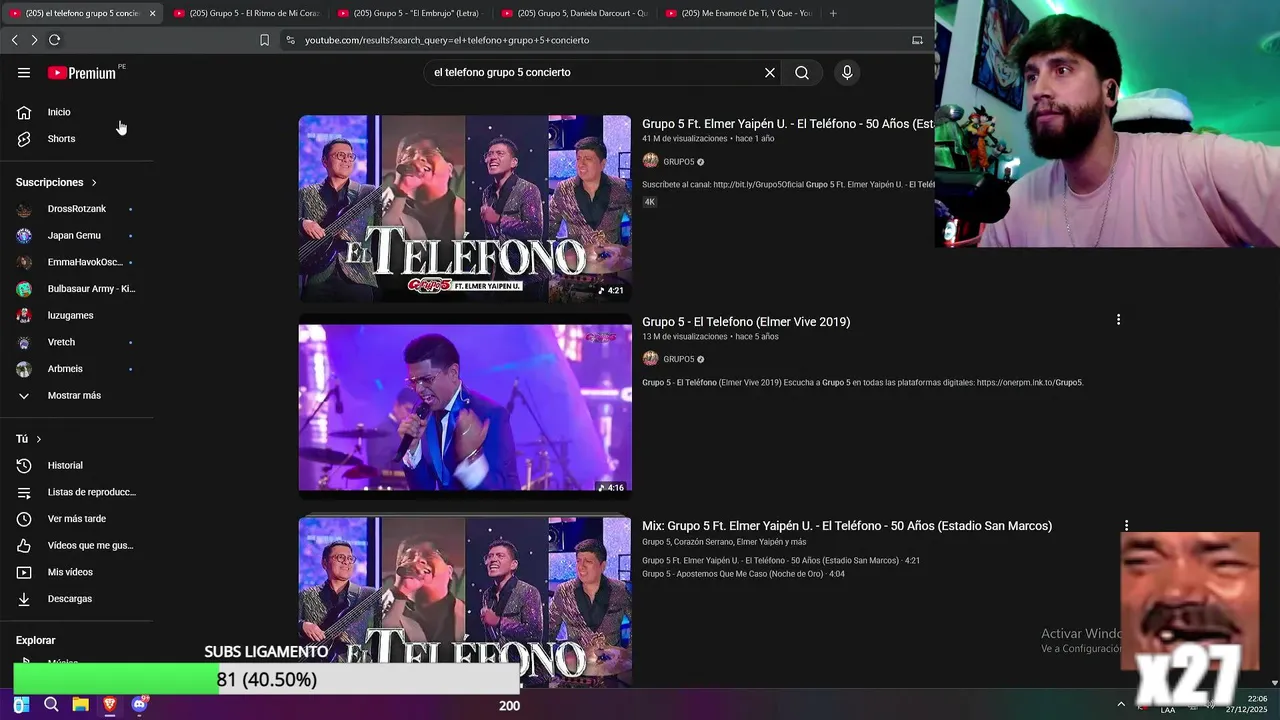Open the Mix: Grupo 5 Ft. Elmer Yaipén title
The height and width of the screenshot is (720, 1280).
[847, 526]
